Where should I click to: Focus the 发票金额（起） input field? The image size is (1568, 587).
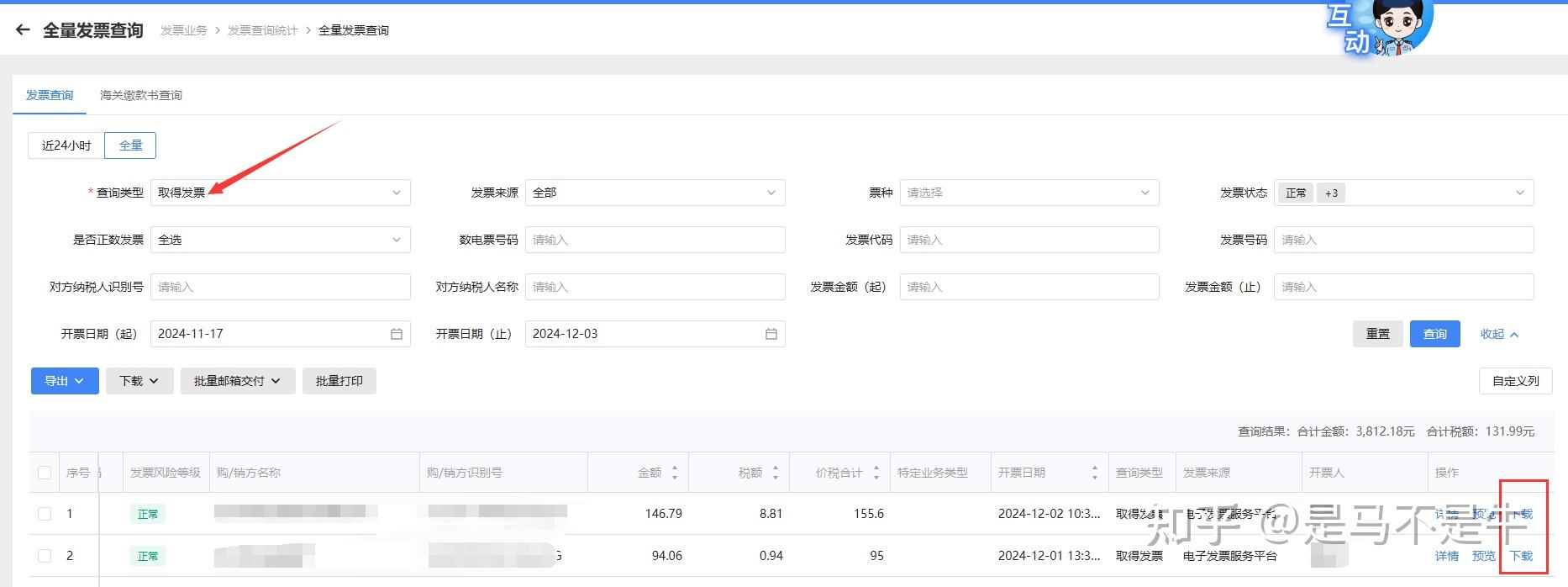click(1029, 287)
